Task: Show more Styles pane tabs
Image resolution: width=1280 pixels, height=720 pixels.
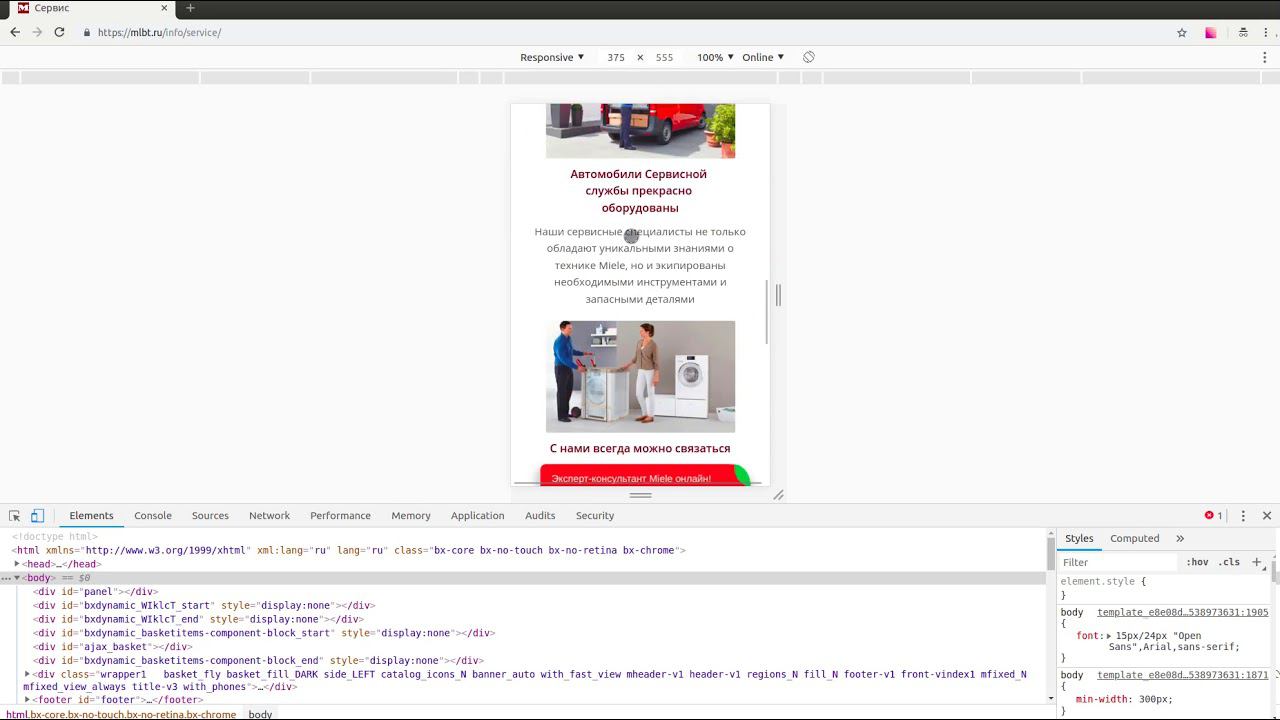Action: coord(1180,538)
